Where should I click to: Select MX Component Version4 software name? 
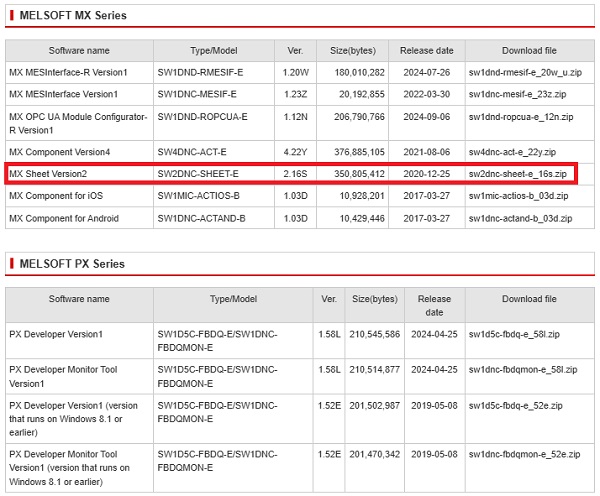(x=59, y=152)
